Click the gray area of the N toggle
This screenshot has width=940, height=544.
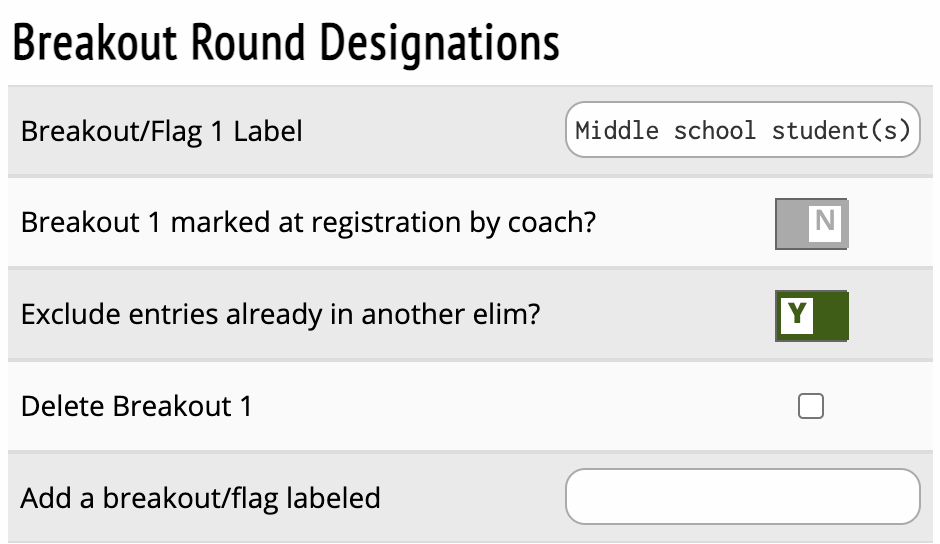792,223
